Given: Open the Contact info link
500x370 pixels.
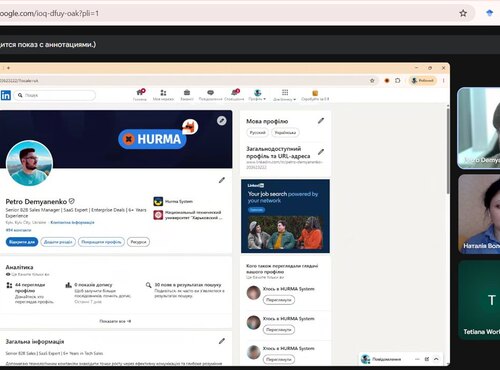Looking at the screenshot, I should 72,222.
